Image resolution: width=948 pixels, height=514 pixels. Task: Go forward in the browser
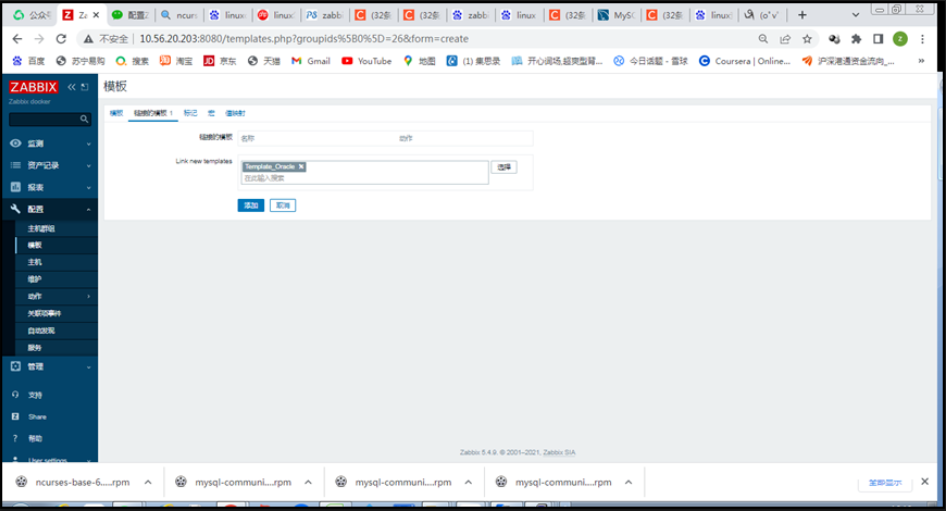39,39
